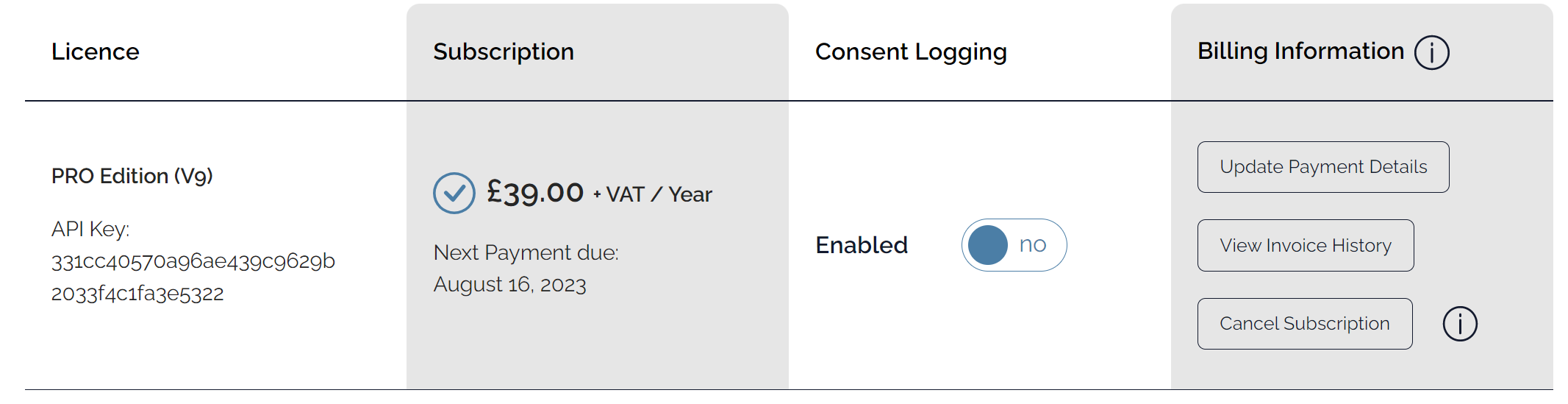Click the '+ VAT / Year' text
The width and height of the screenshot is (1568, 404).
pos(652,194)
